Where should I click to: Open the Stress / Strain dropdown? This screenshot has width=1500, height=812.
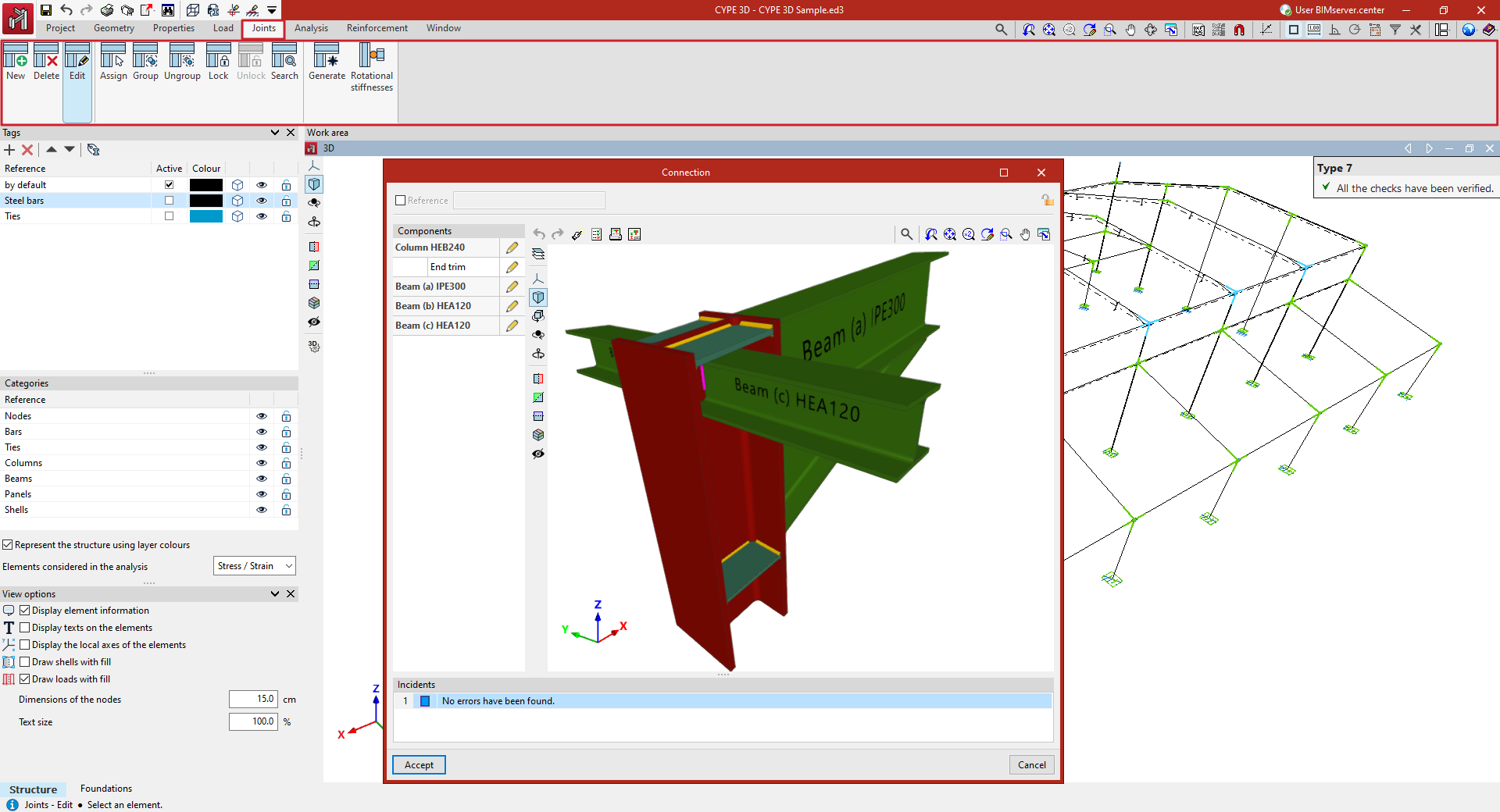point(255,566)
